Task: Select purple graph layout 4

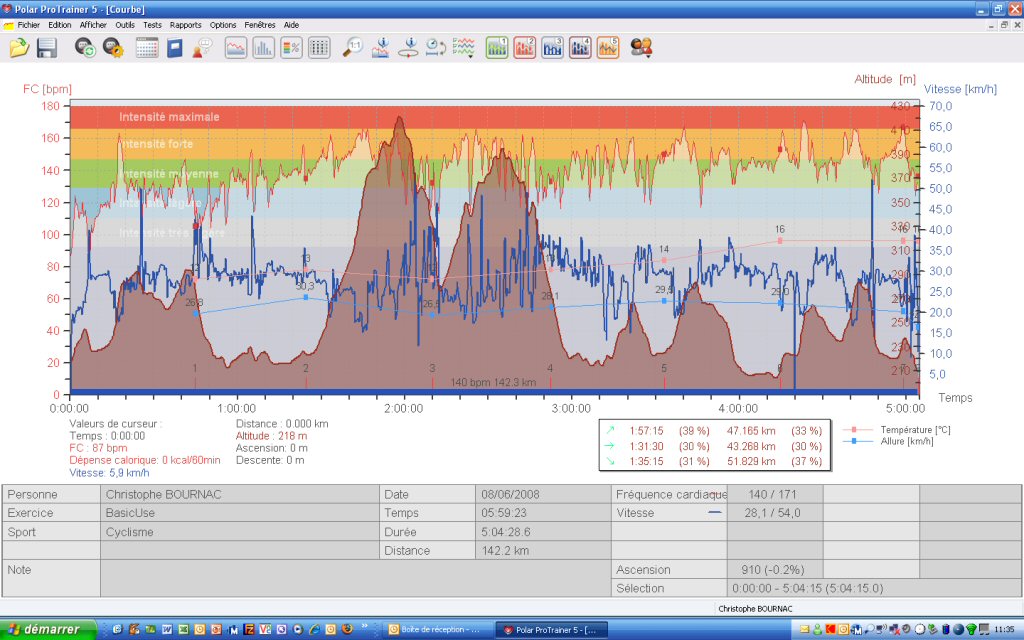Action: coord(580,48)
